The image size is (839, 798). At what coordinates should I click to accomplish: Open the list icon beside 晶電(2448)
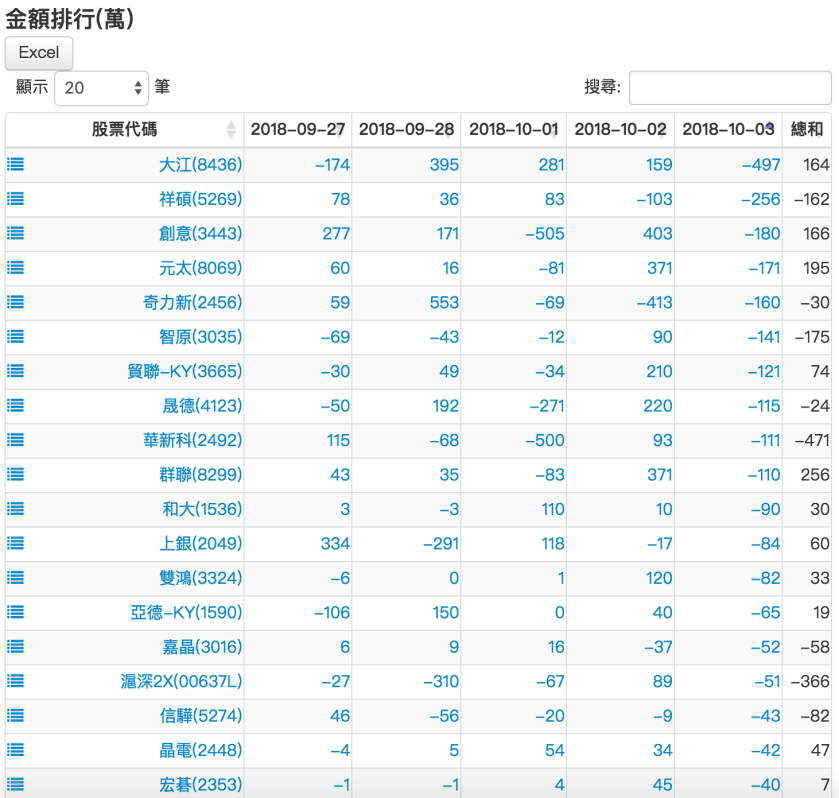14,750
